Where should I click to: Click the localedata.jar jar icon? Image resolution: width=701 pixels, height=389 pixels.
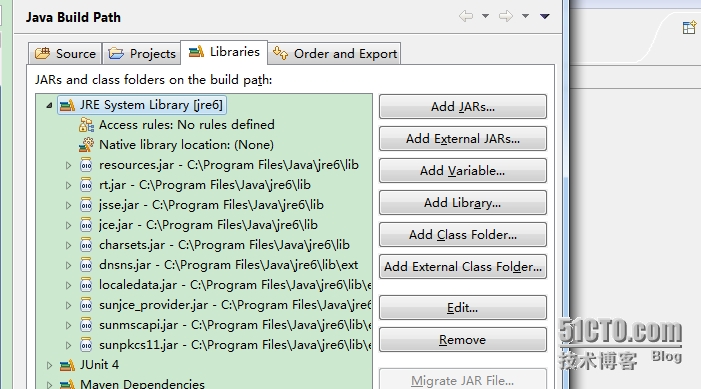tap(86, 285)
